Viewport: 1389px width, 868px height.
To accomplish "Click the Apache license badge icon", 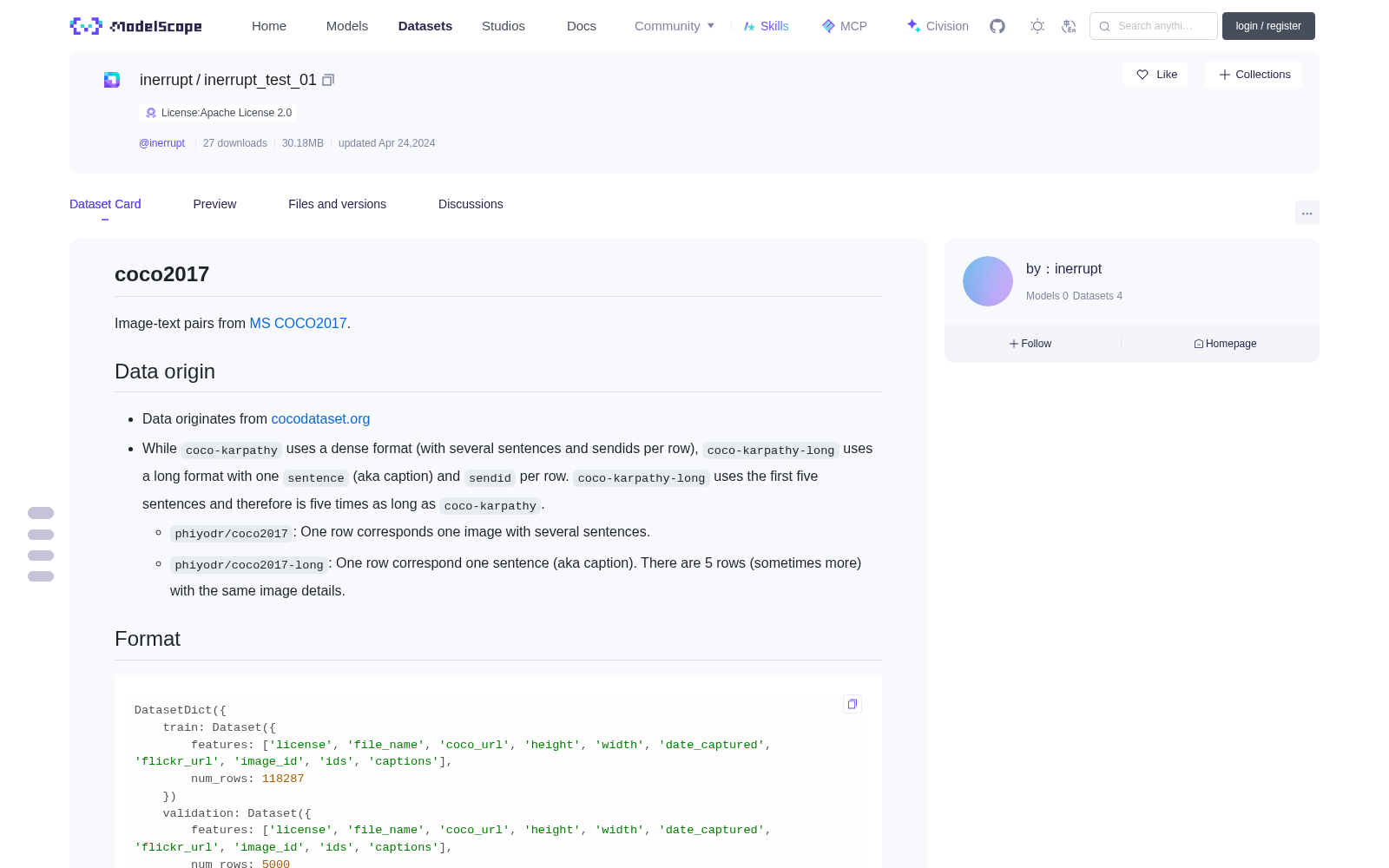I will (151, 113).
